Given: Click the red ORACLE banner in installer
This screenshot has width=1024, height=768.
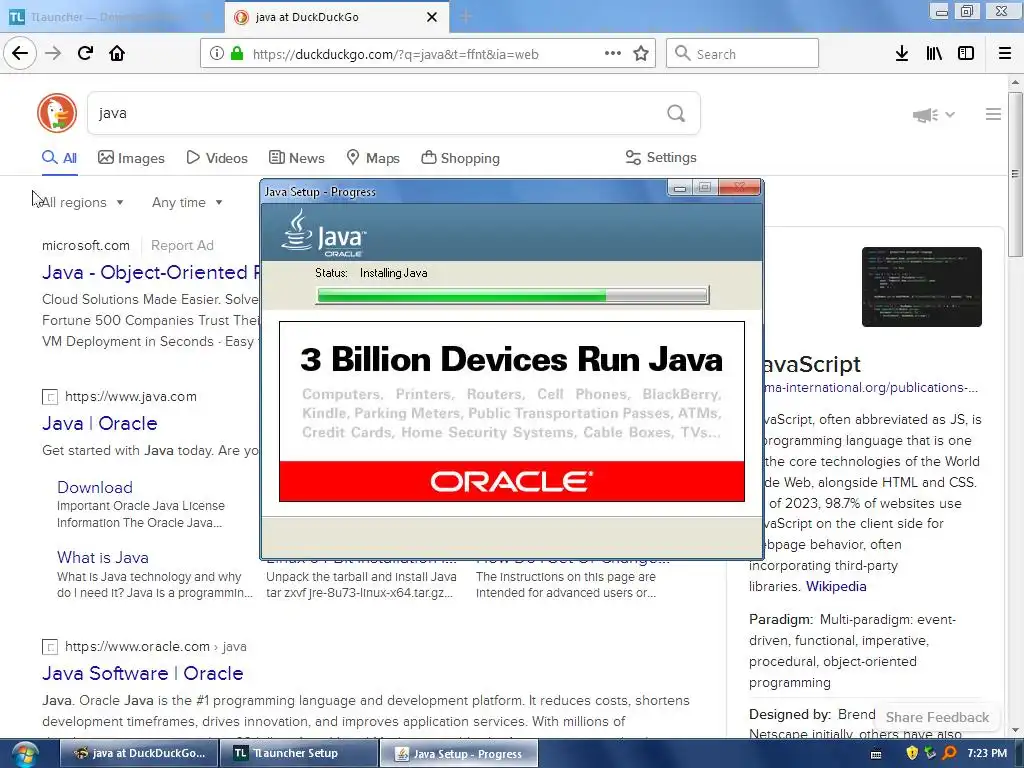Looking at the screenshot, I should click(x=512, y=481).
